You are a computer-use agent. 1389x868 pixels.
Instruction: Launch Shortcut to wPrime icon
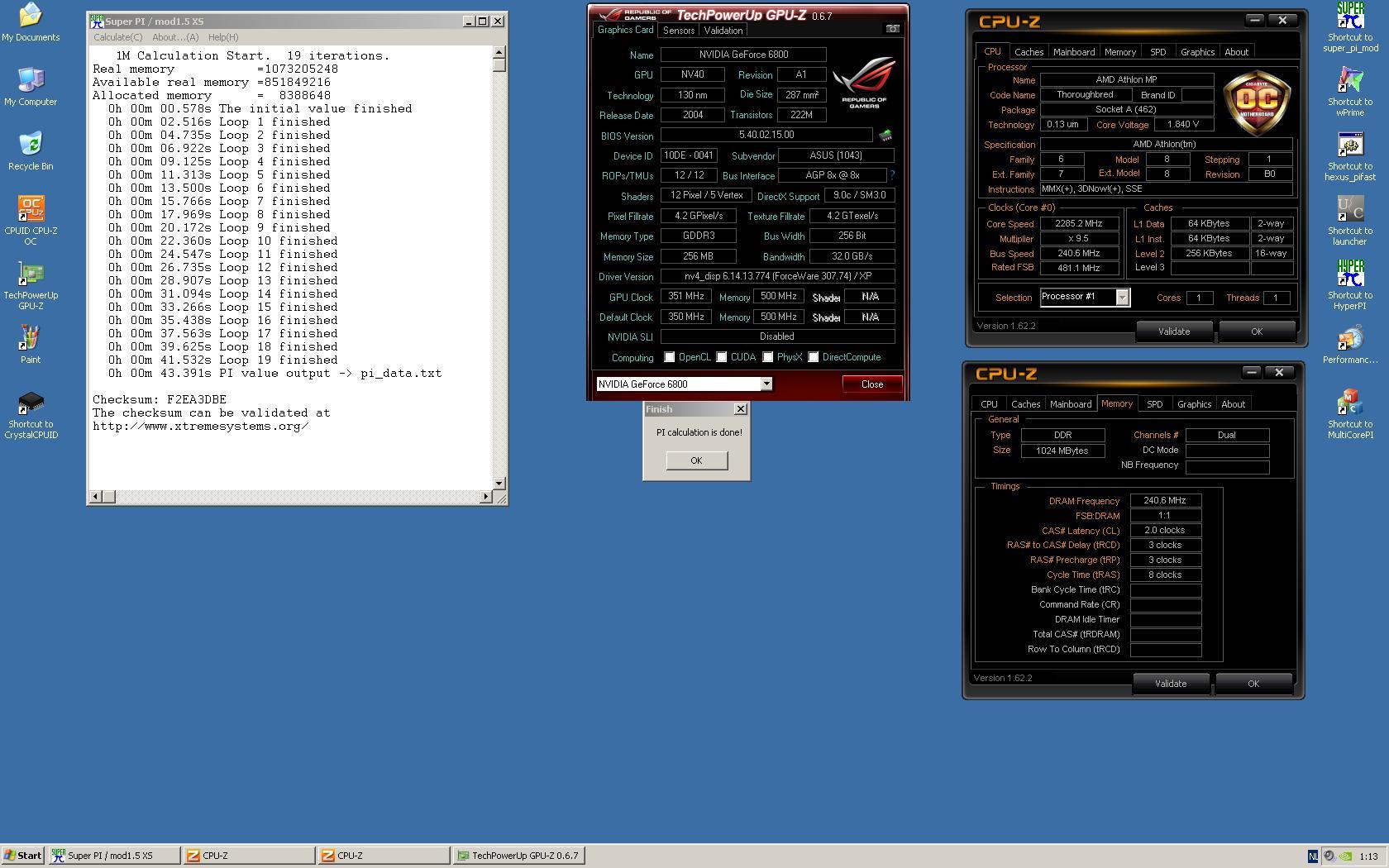[x=1350, y=92]
